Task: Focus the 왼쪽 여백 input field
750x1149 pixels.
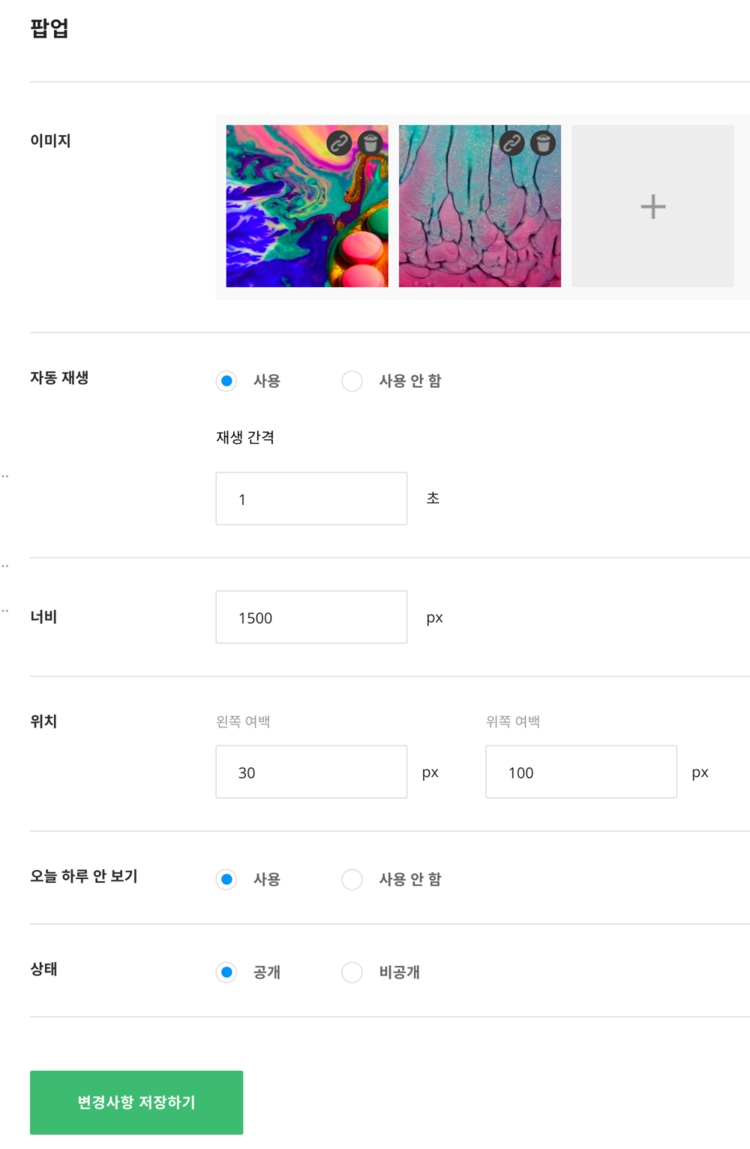Action: click(x=311, y=772)
